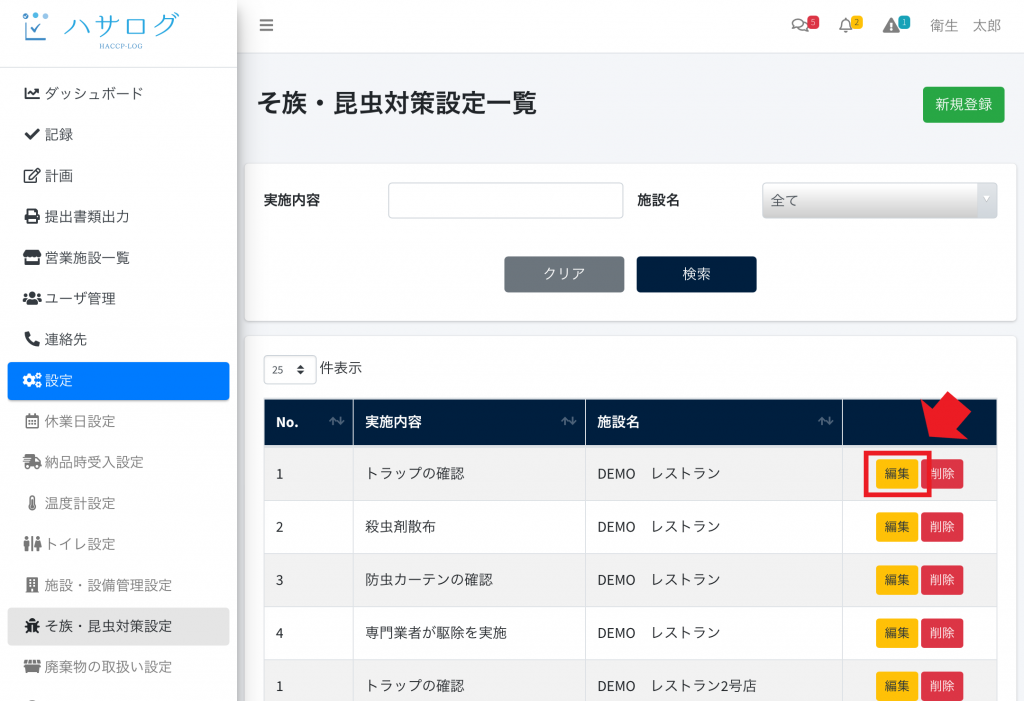Viewport: 1024px width, 701px height.
Task: Click the gray クリア button
Action: point(564,274)
